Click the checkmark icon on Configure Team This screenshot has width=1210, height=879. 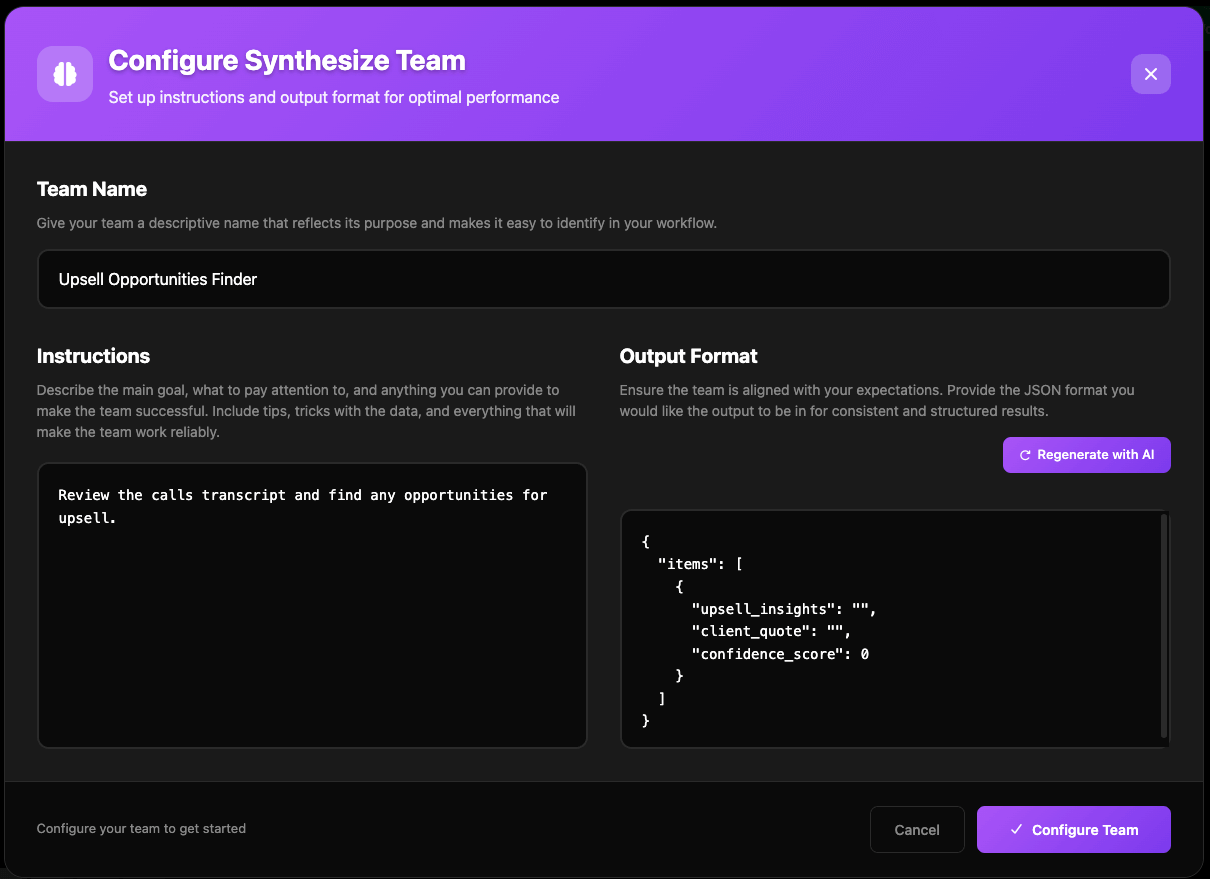[x=1016, y=830]
